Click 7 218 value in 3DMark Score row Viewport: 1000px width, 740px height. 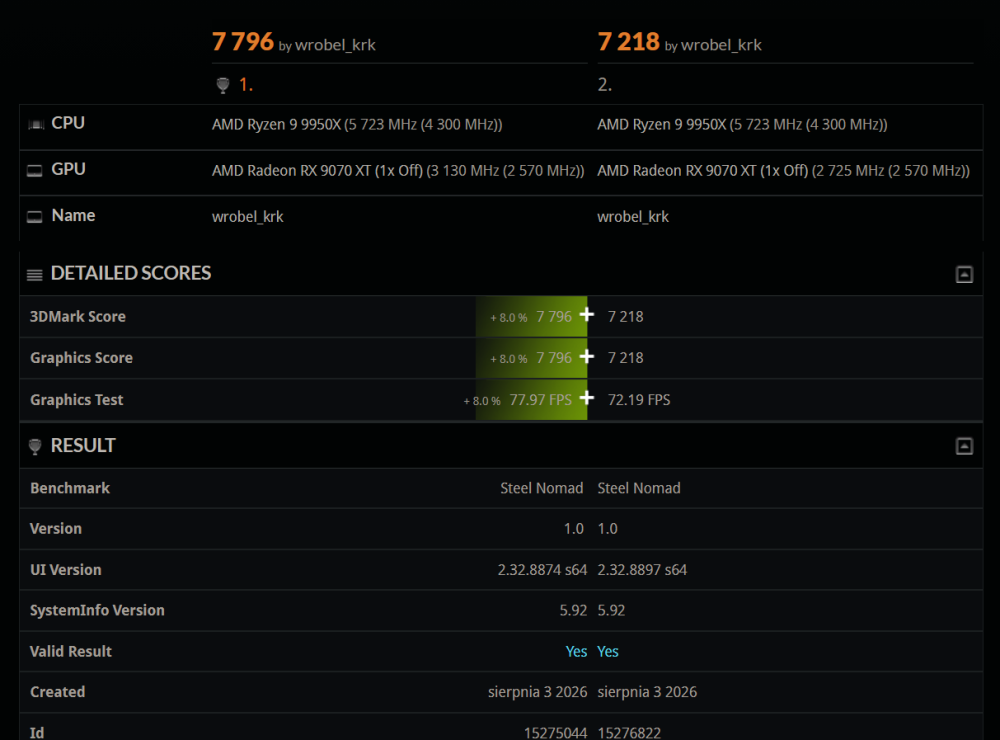tap(626, 316)
